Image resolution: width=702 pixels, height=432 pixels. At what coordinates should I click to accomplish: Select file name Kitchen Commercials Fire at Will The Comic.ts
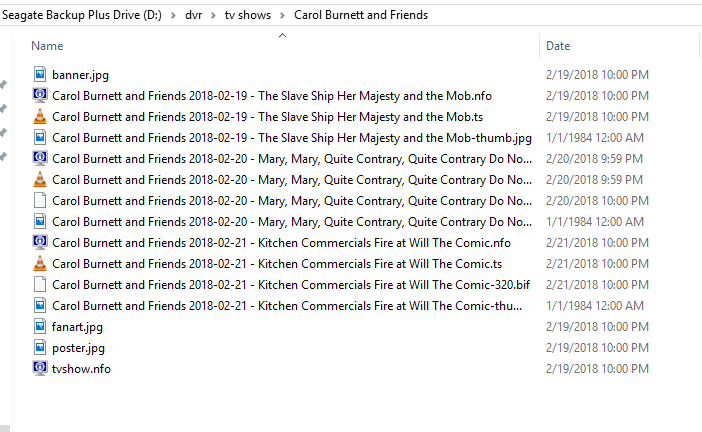click(x=277, y=264)
